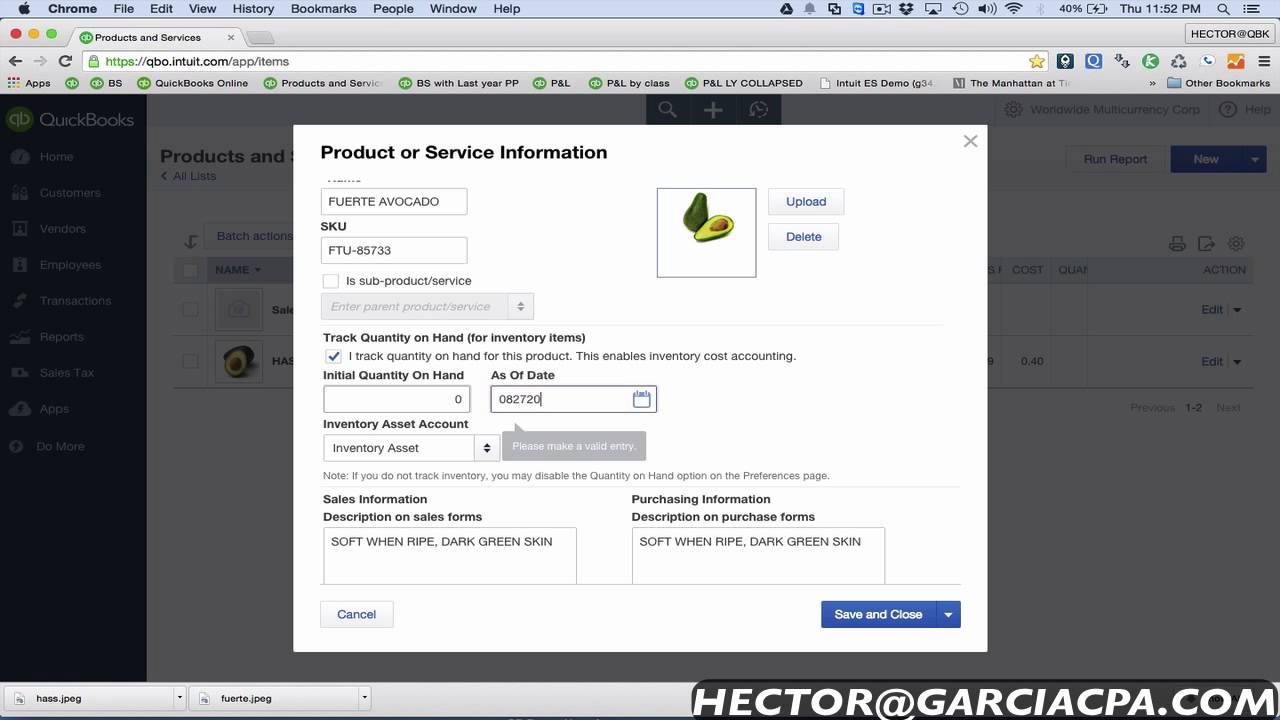The width and height of the screenshot is (1280, 720).
Task: Open the P&L by class bookmark
Action: coord(629,83)
